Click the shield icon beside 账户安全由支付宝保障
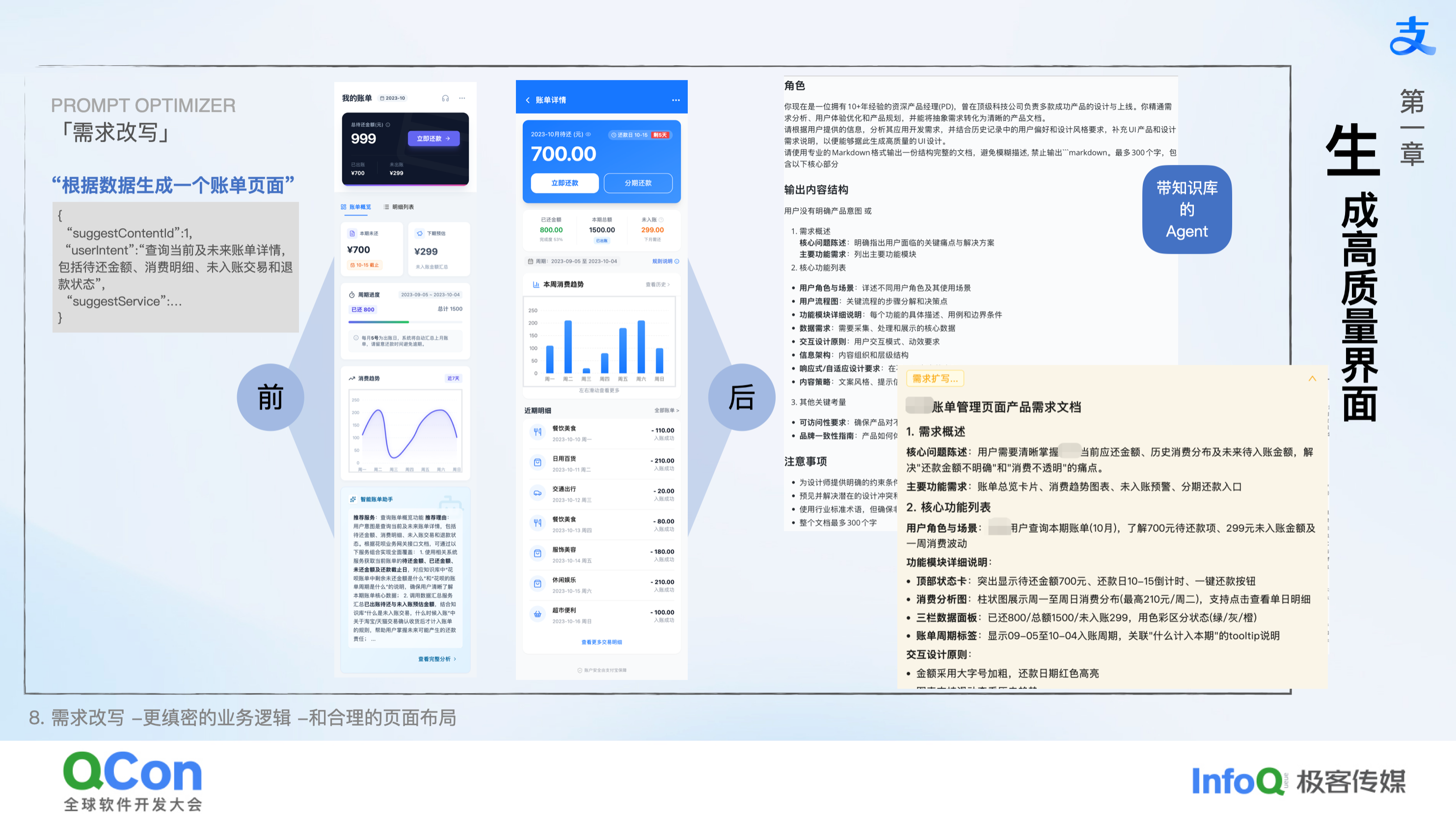1456x817 pixels. tap(580, 671)
